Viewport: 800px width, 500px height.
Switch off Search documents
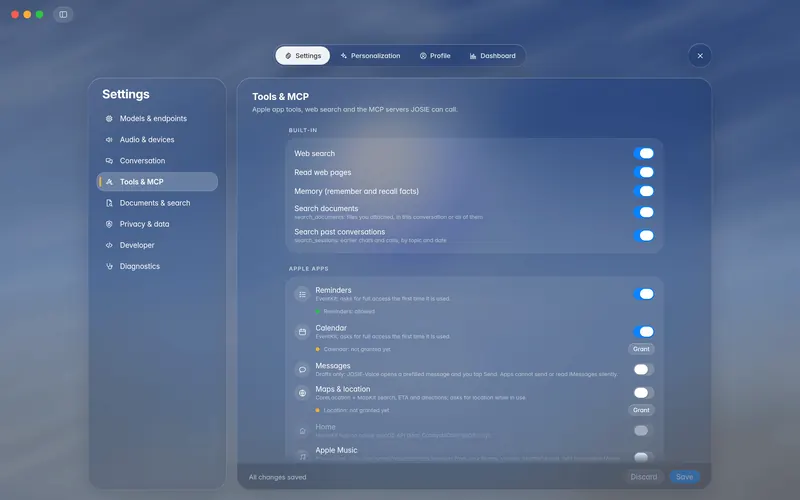643,212
